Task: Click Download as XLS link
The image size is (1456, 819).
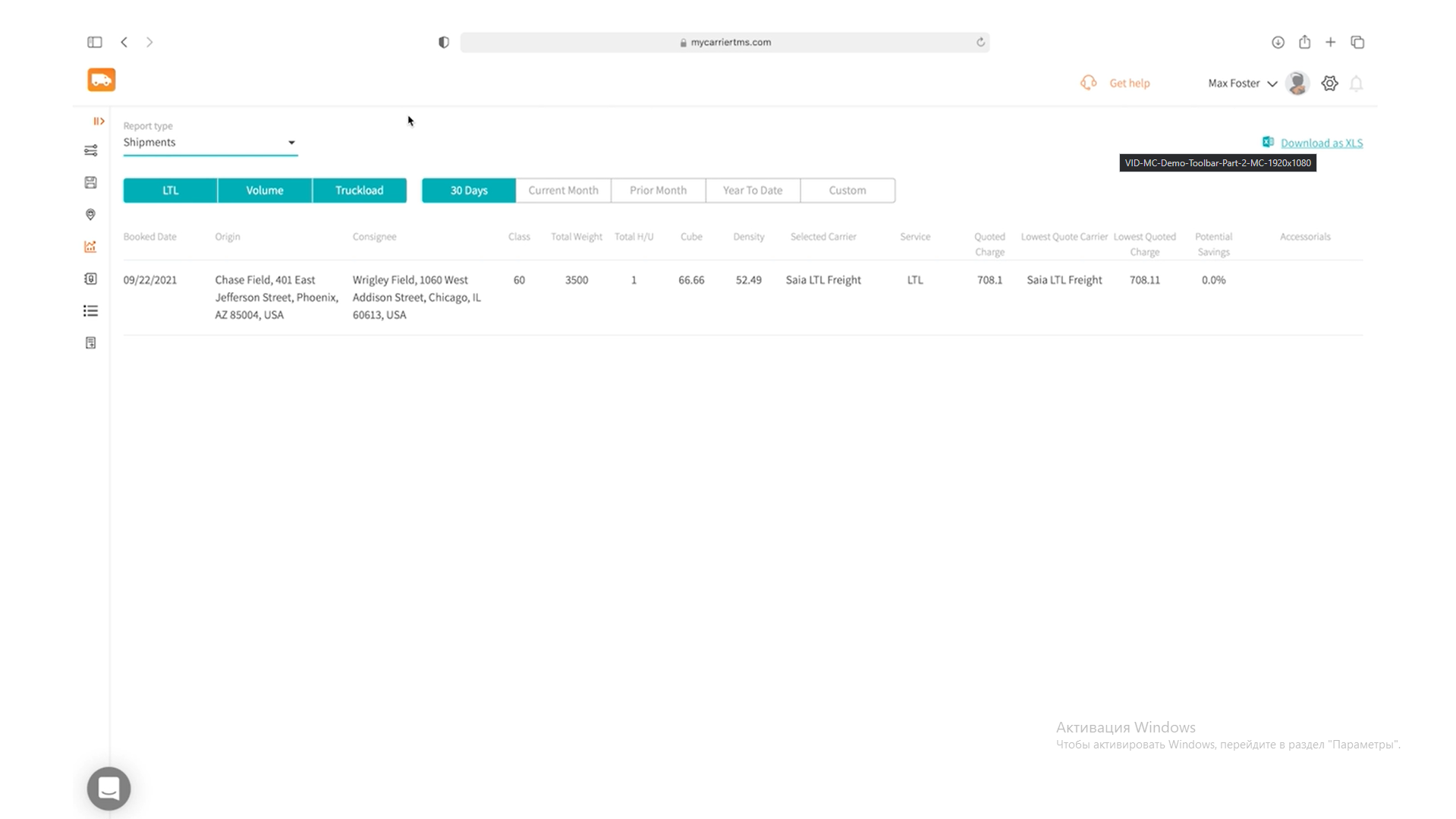Action: pos(1322,143)
